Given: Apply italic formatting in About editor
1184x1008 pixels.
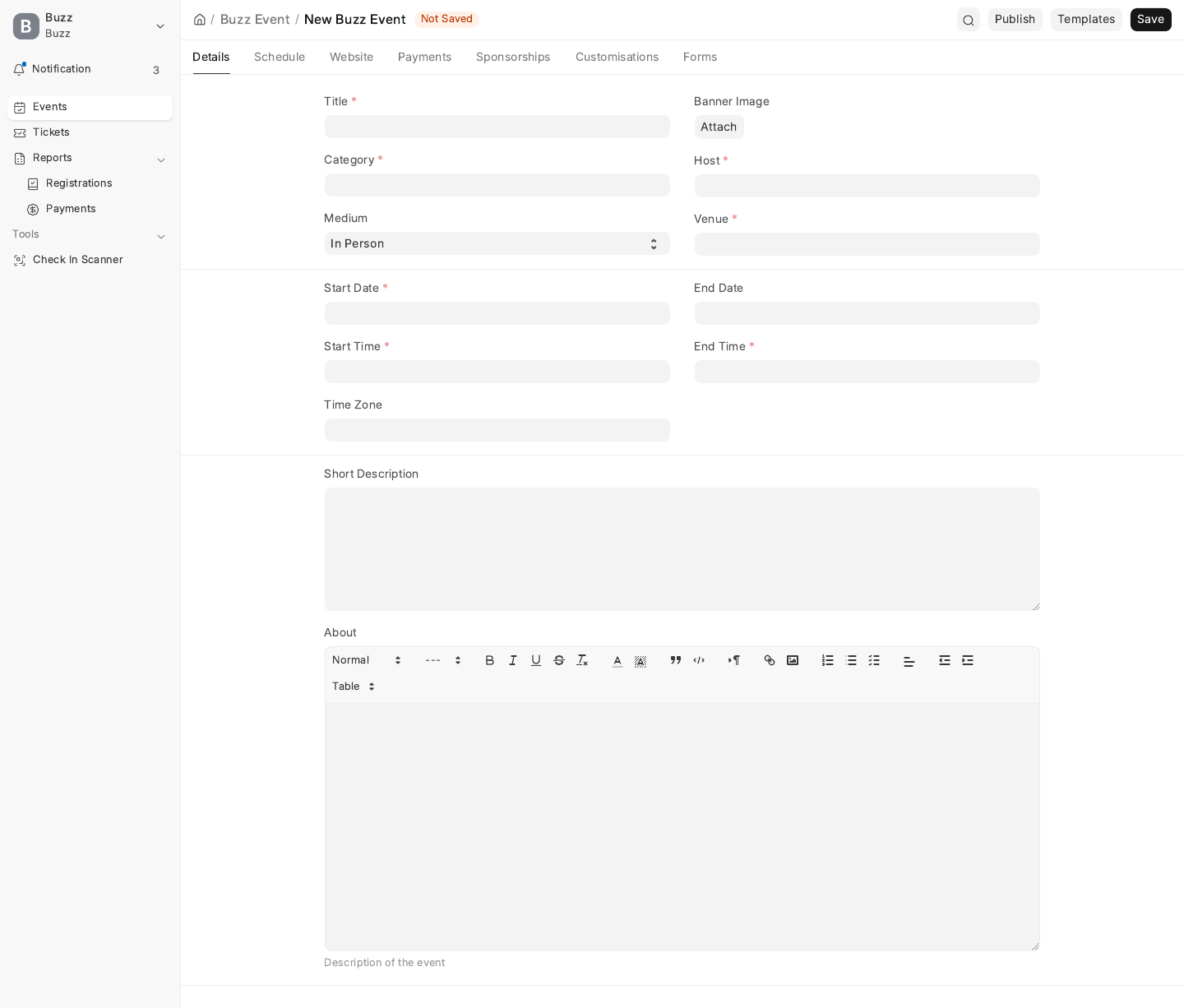Looking at the screenshot, I should point(513,660).
